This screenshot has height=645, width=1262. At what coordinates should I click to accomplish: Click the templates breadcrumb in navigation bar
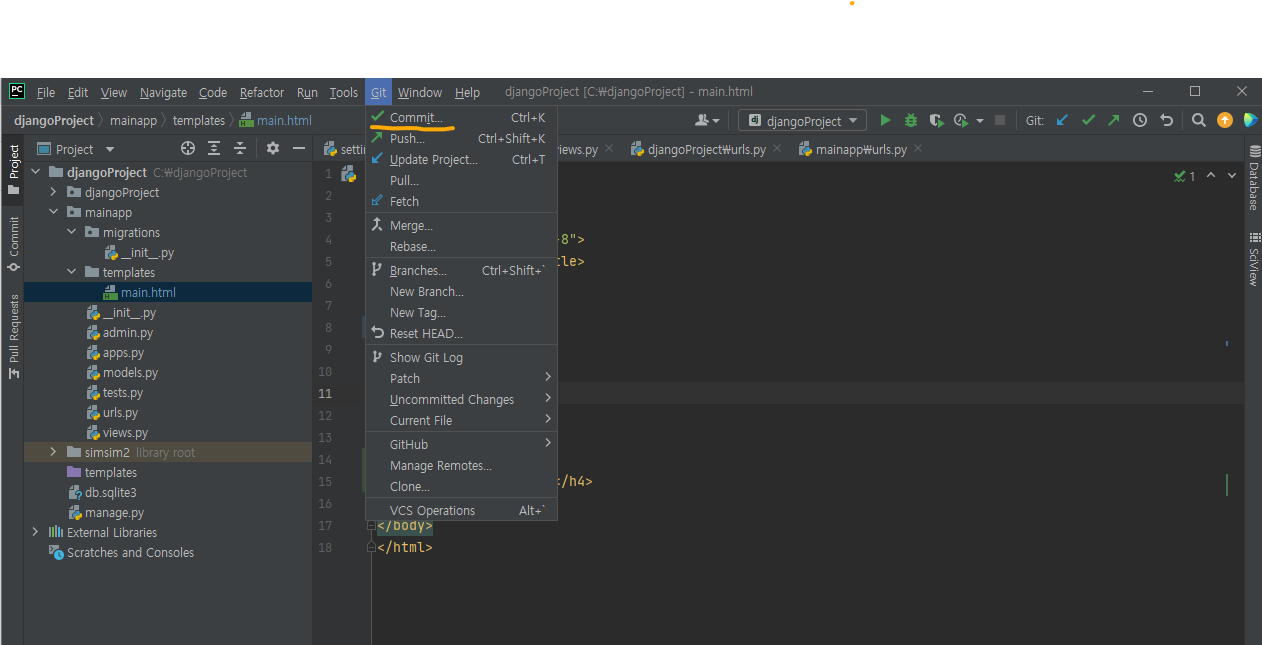[199, 120]
